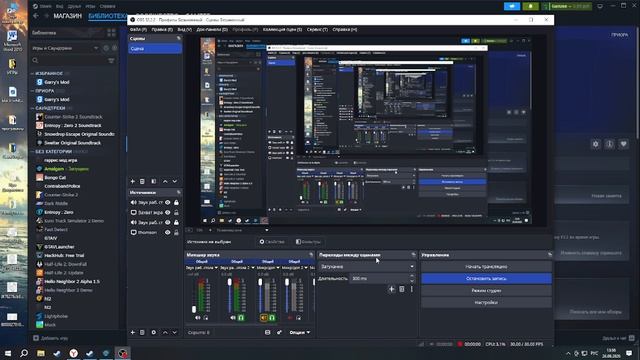The width and height of the screenshot is (640, 360).
Task: Undock the Scenes panel with its float icon
Action: 179,38
